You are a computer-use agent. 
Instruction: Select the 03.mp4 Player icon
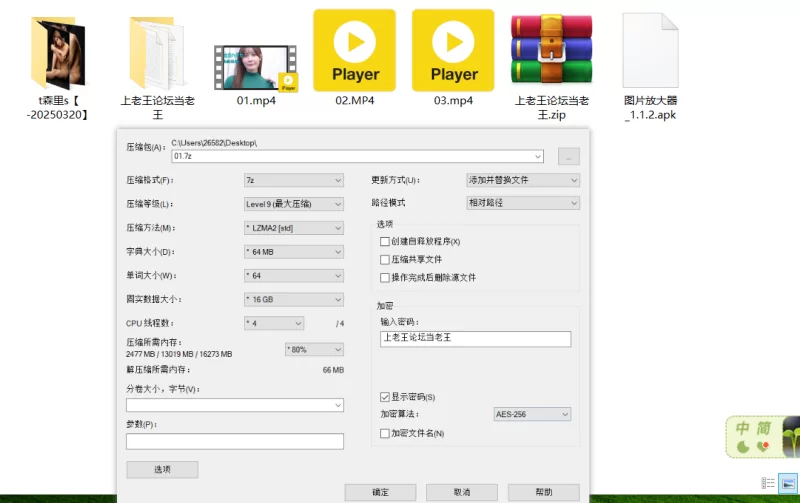click(x=453, y=50)
